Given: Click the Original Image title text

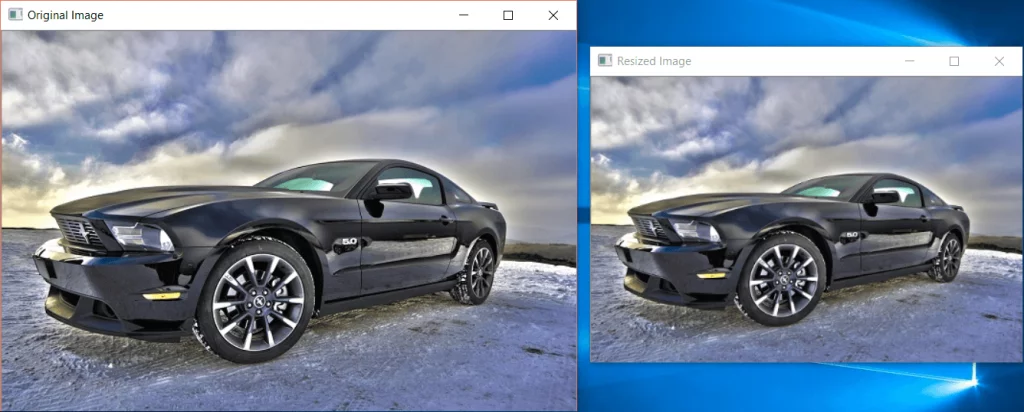Looking at the screenshot, I should [x=65, y=15].
